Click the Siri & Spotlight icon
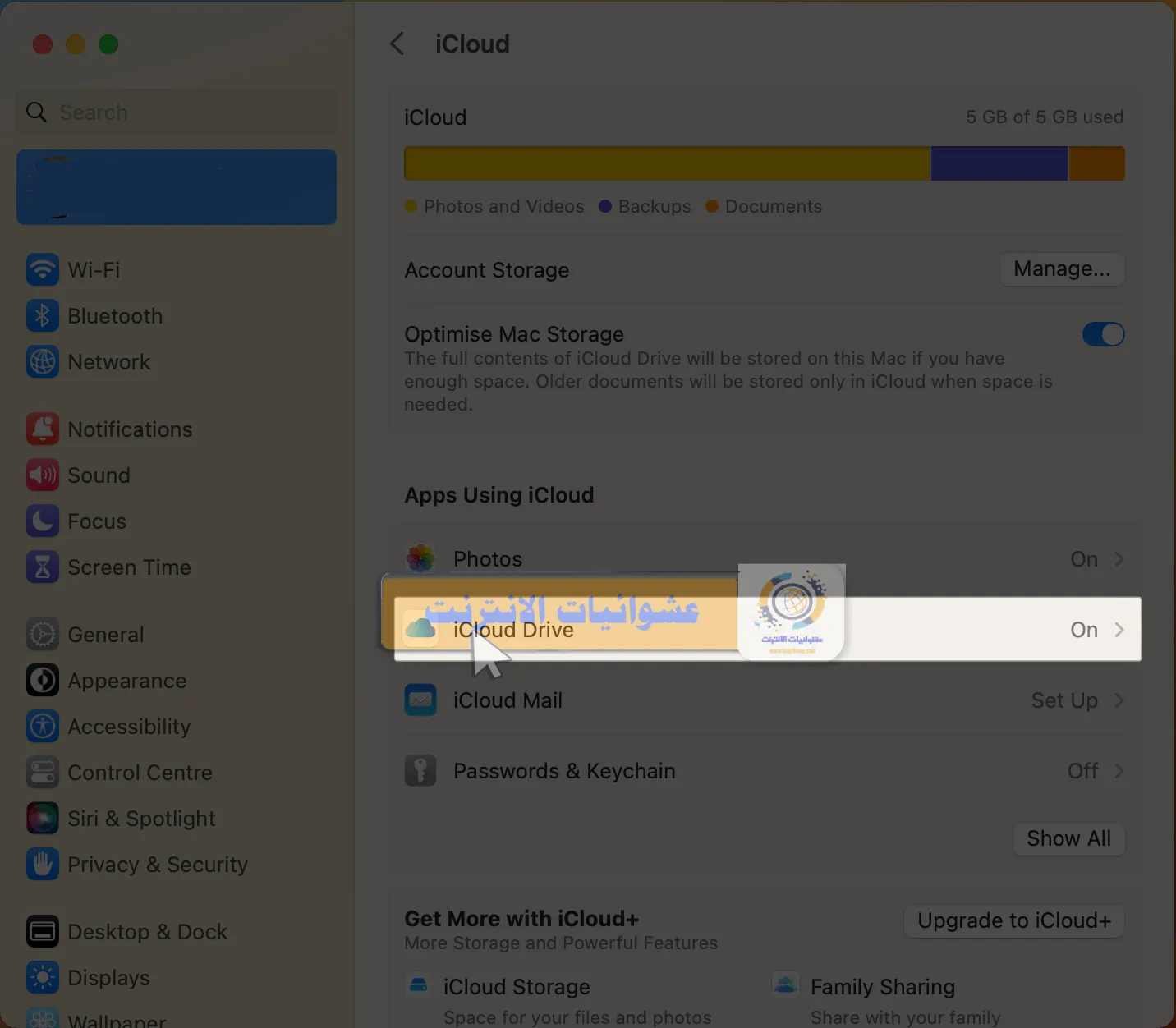Image resolution: width=1176 pixels, height=1028 pixels. (43, 818)
